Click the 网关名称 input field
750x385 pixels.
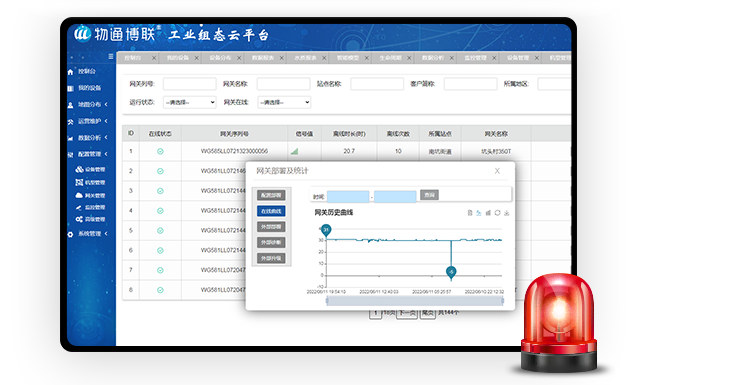(x=283, y=84)
